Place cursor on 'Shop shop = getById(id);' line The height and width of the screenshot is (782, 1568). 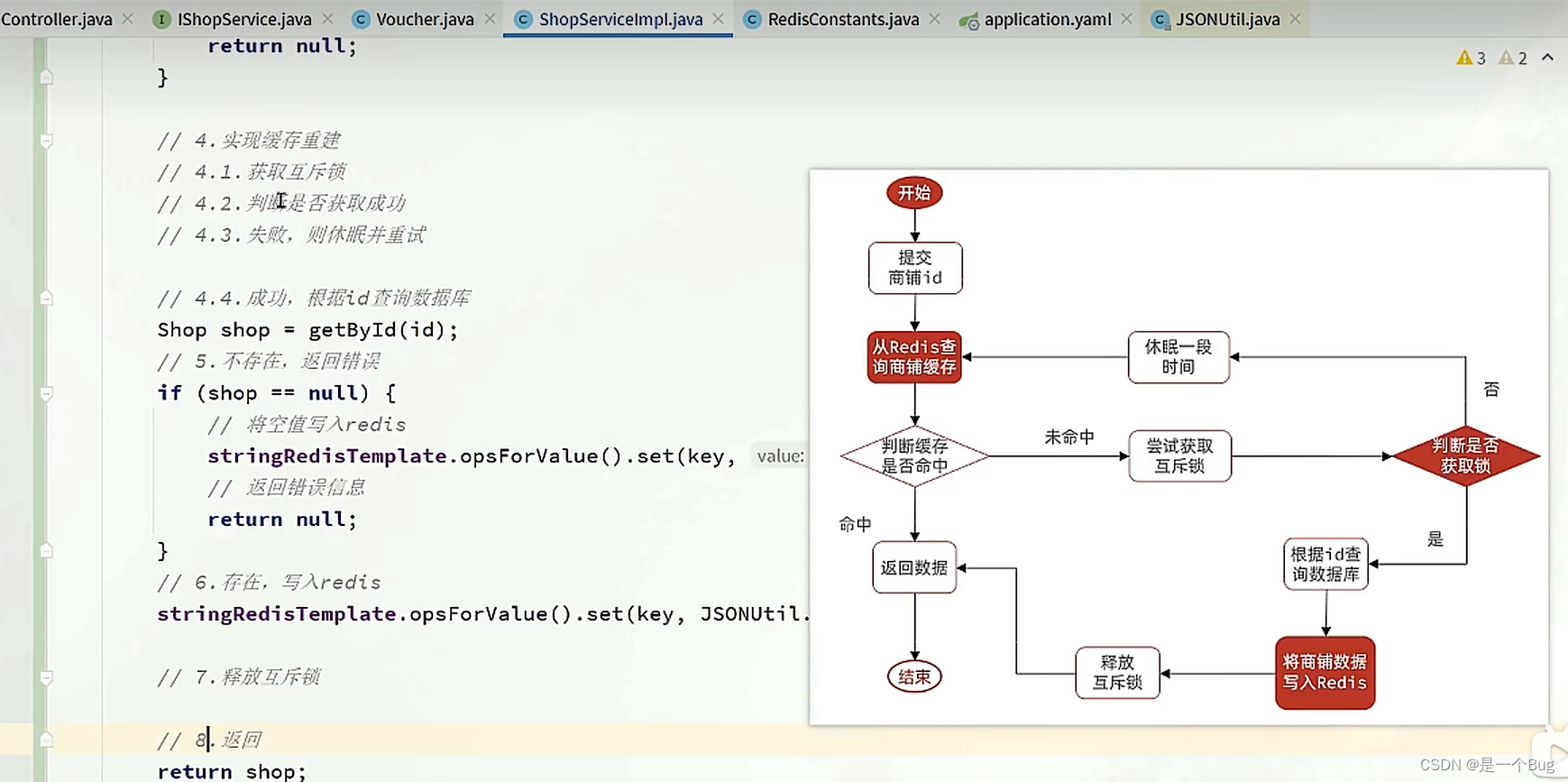point(307,330)
